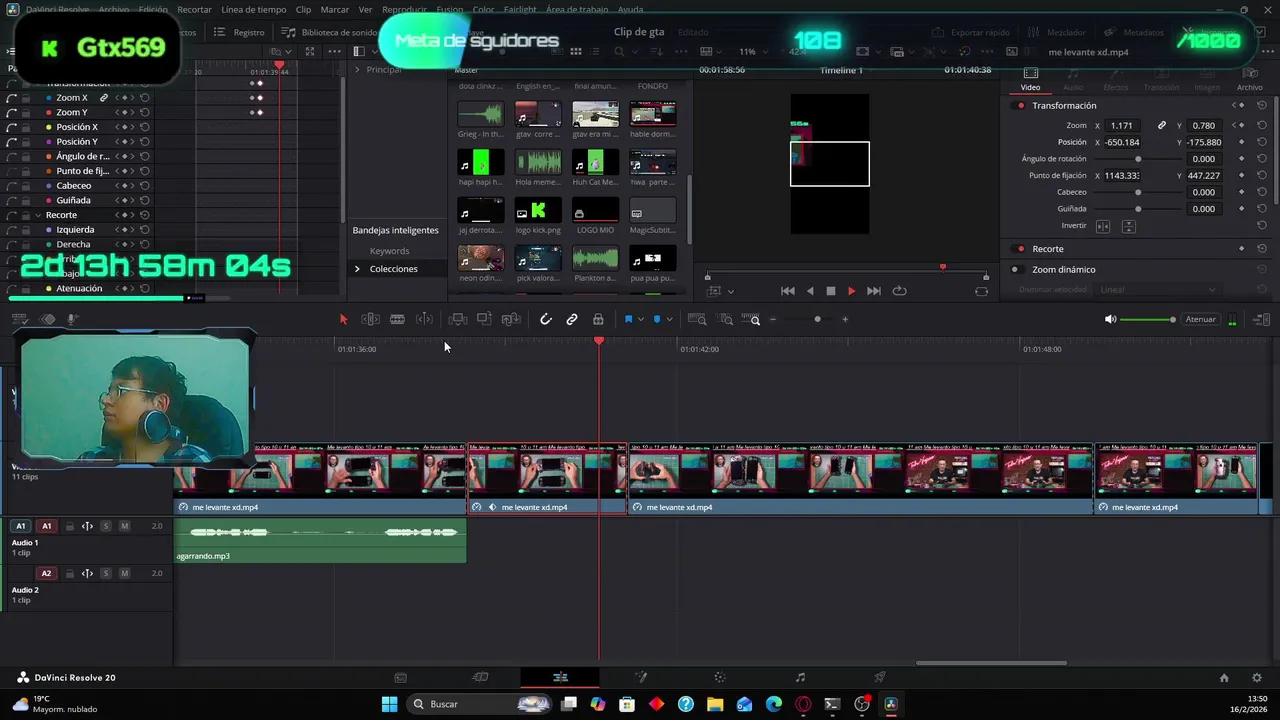Viewport: 1280px width, 720px height.
Task: Expand the Colecciones bin
Action: click(x=357, y=269)
